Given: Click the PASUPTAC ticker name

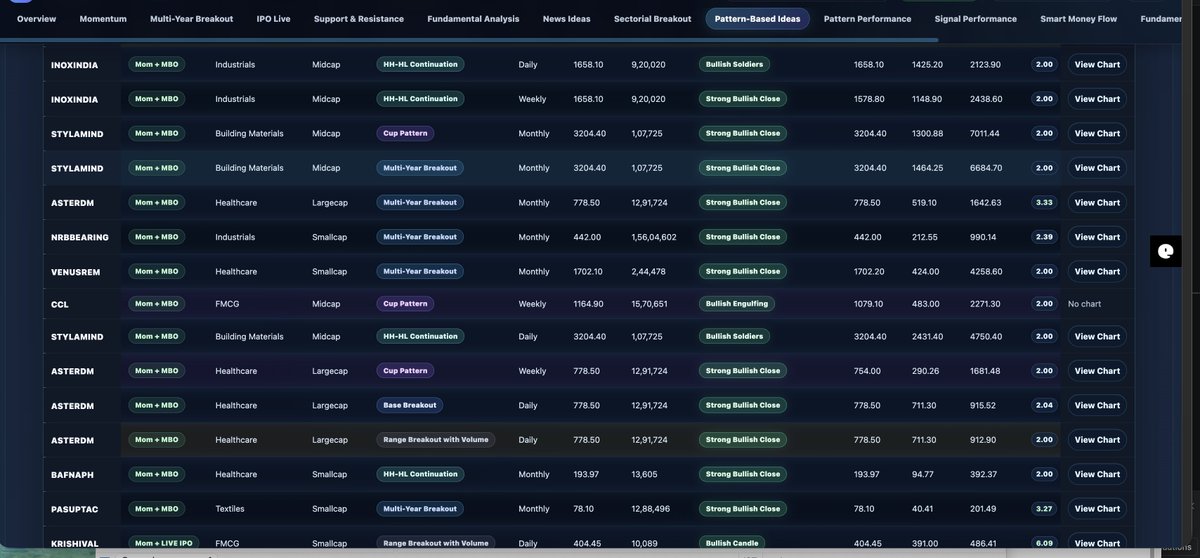Looking at the screenshot, I should click(75, 509).
